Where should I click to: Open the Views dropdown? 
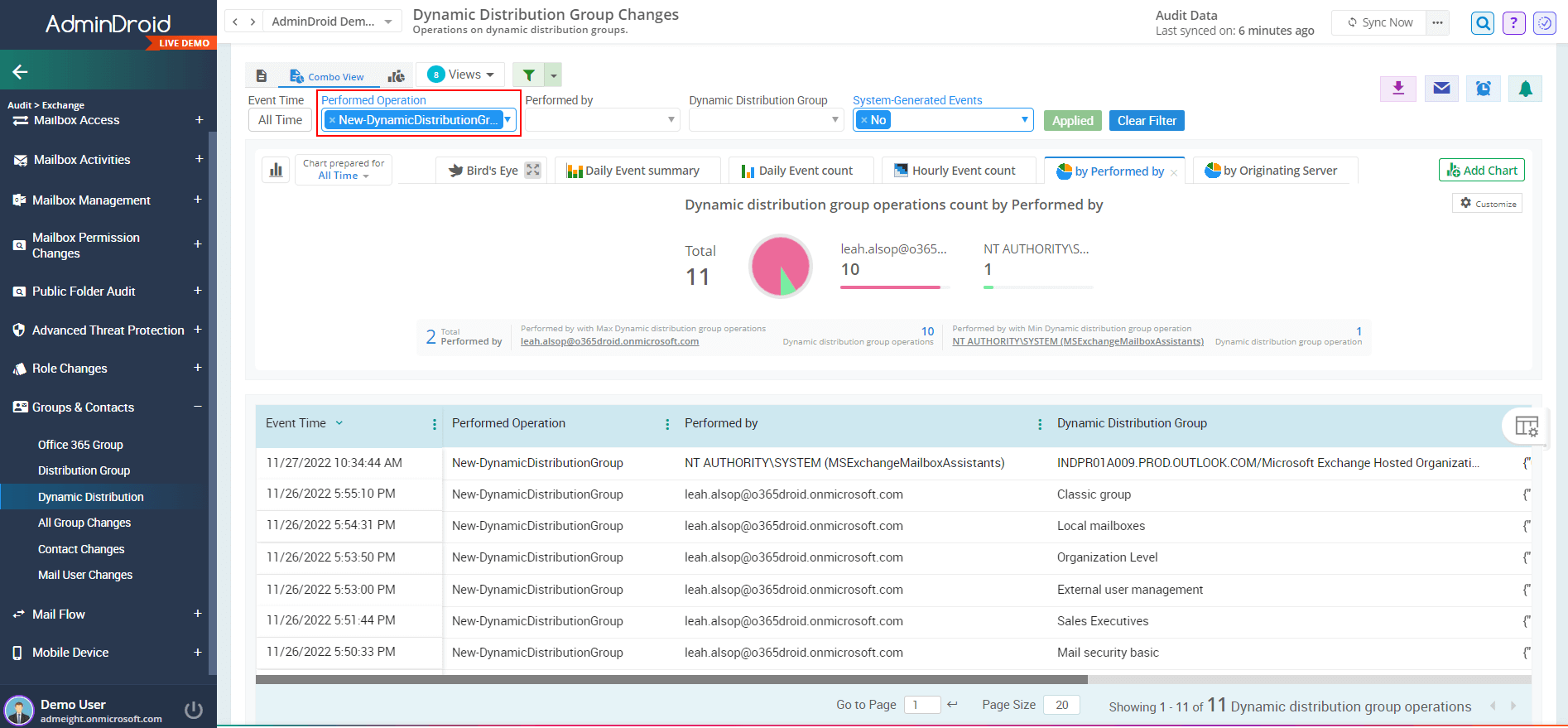pos(461,75)
